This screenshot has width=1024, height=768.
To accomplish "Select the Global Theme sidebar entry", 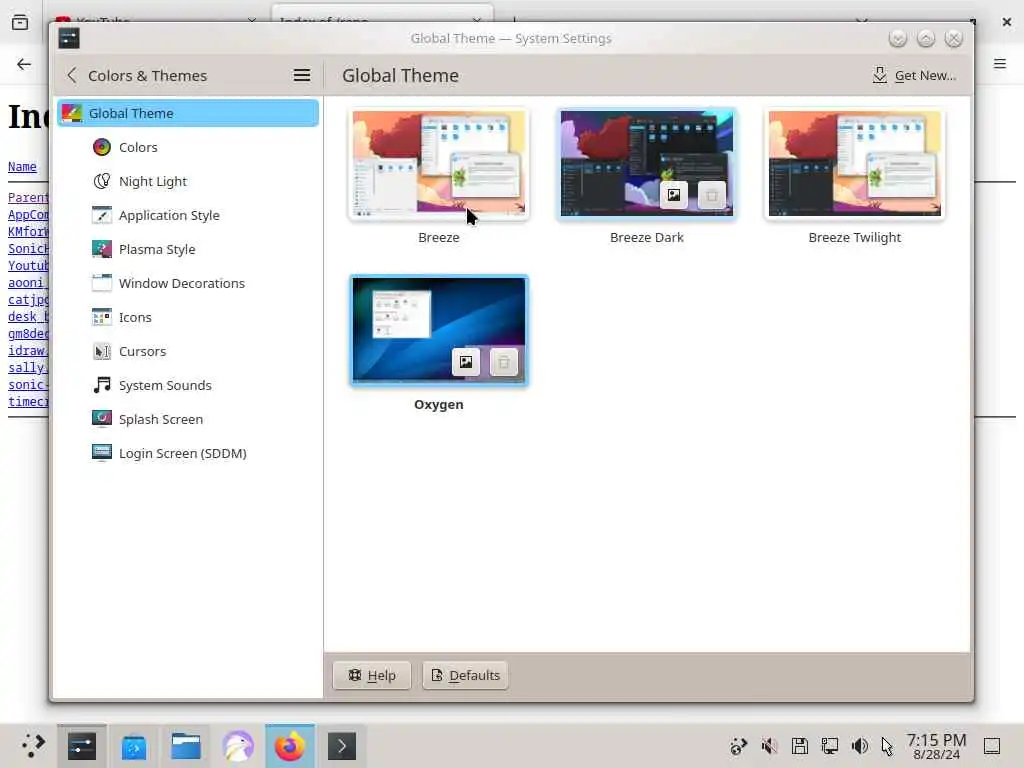I will point(188,113).
